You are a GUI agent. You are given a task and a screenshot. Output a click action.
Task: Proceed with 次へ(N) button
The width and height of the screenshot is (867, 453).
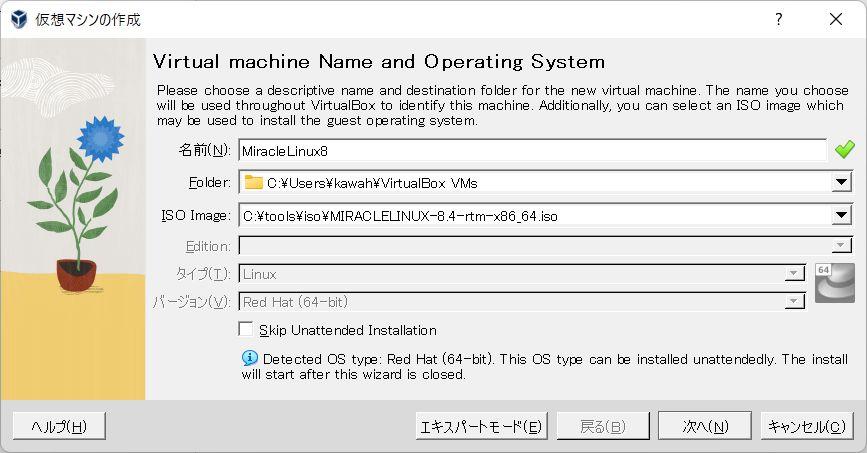point(704,426)
